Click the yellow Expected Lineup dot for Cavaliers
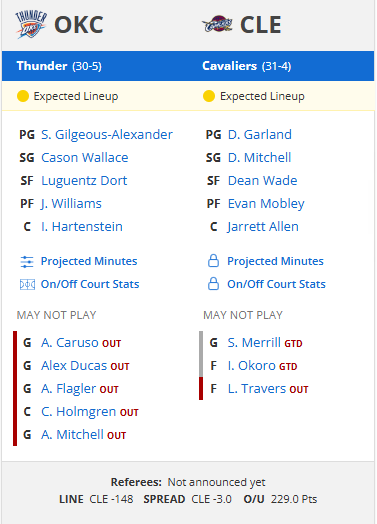 click(x=209, y=96)
